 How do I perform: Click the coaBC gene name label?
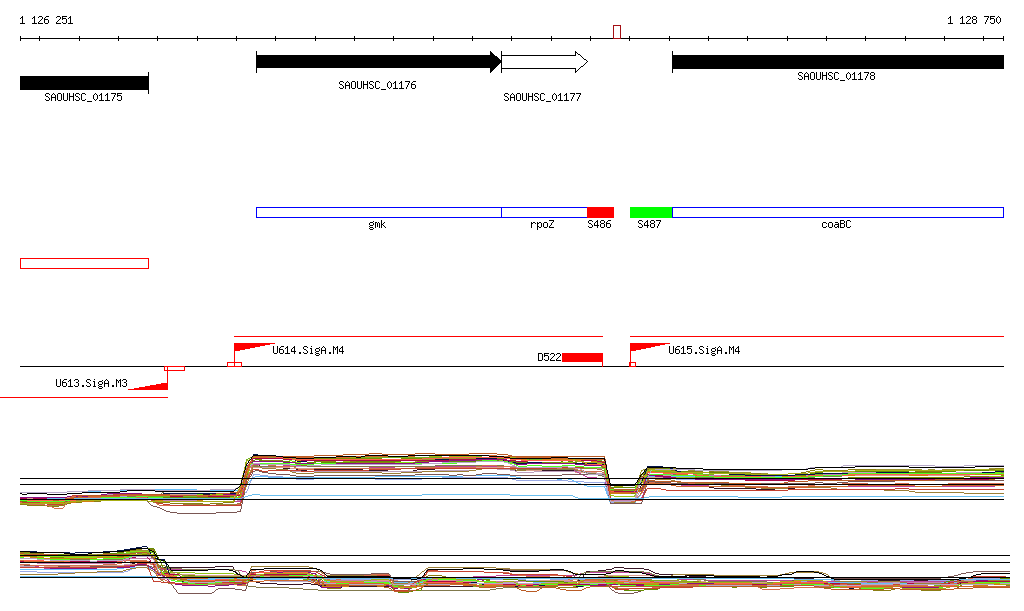pos(837,225)
